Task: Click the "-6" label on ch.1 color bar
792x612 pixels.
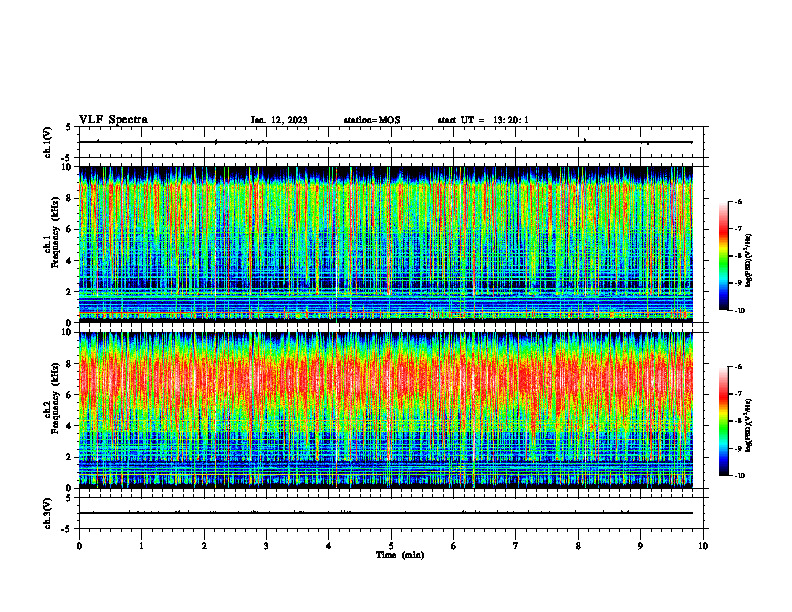Action: (738, 201)
